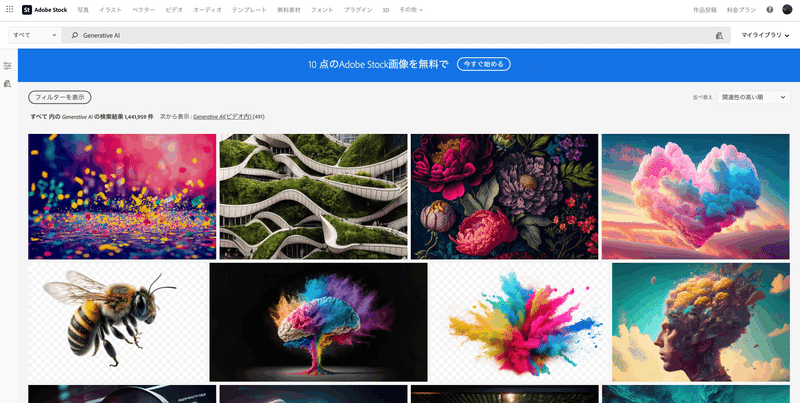The image size is (800, 403).
Task: Open the dark floral peonies thumbnail
Action: click(x=505, y=196)
